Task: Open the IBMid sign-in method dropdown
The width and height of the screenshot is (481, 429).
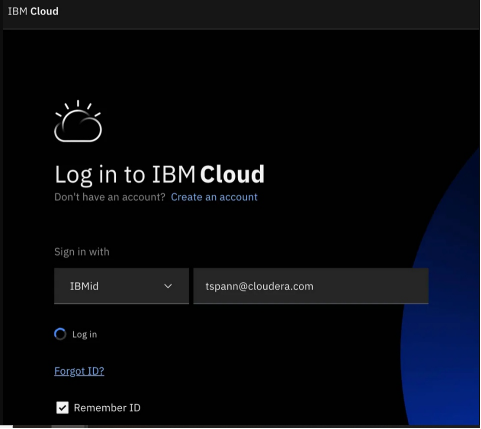Action: [121, 286]
